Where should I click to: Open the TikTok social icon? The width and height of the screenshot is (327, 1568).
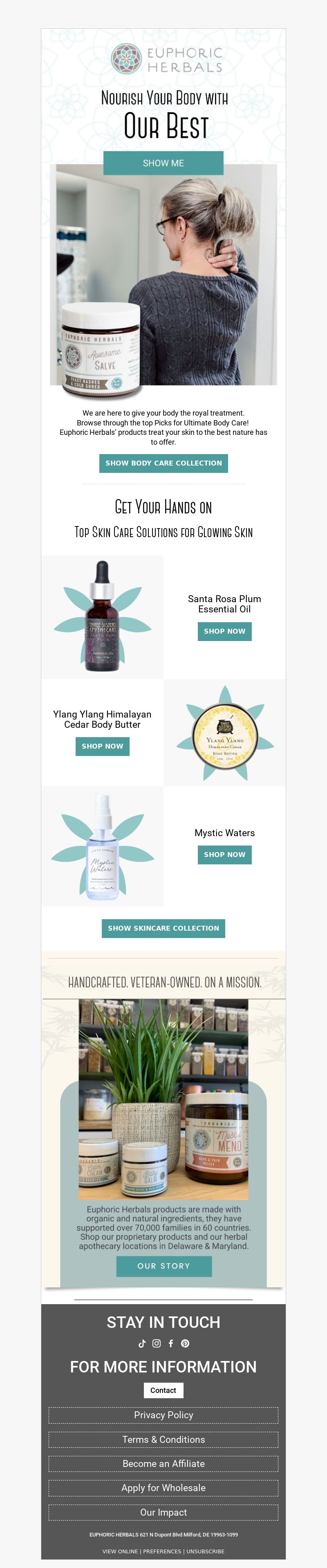pos(142,1343)
